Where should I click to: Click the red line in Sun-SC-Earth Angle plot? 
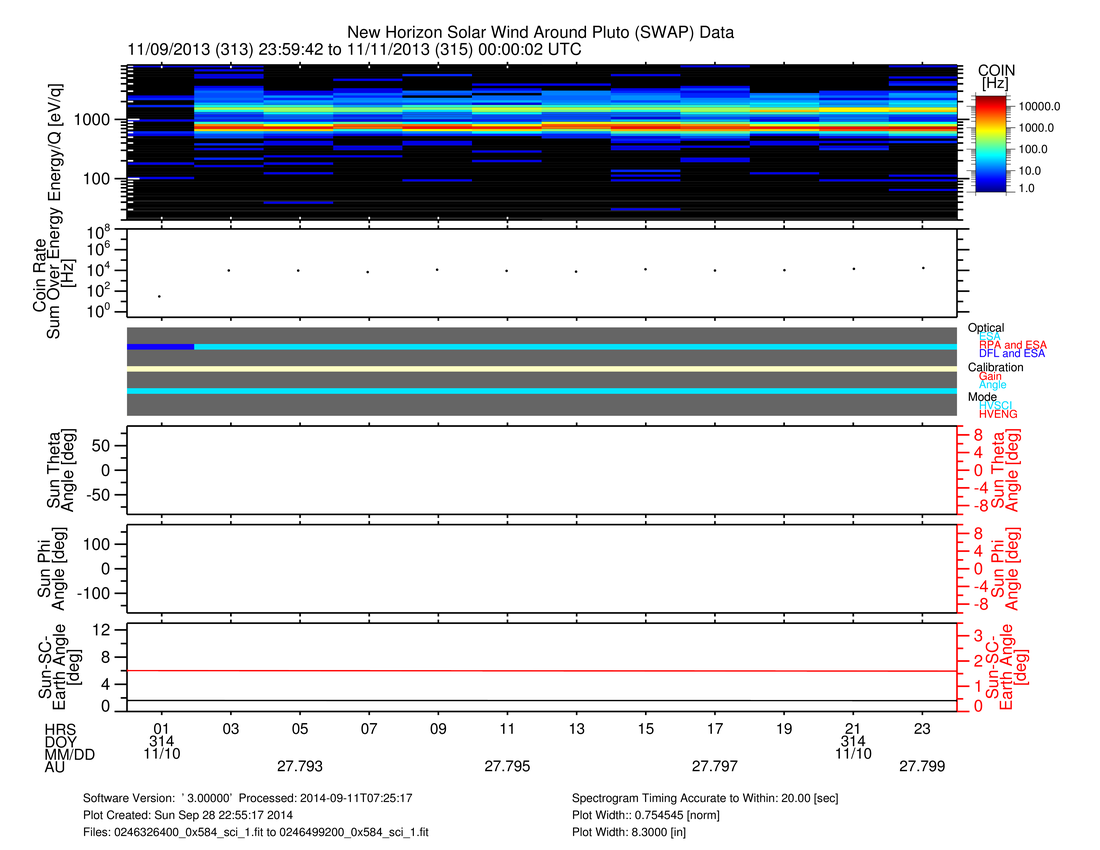541,671
